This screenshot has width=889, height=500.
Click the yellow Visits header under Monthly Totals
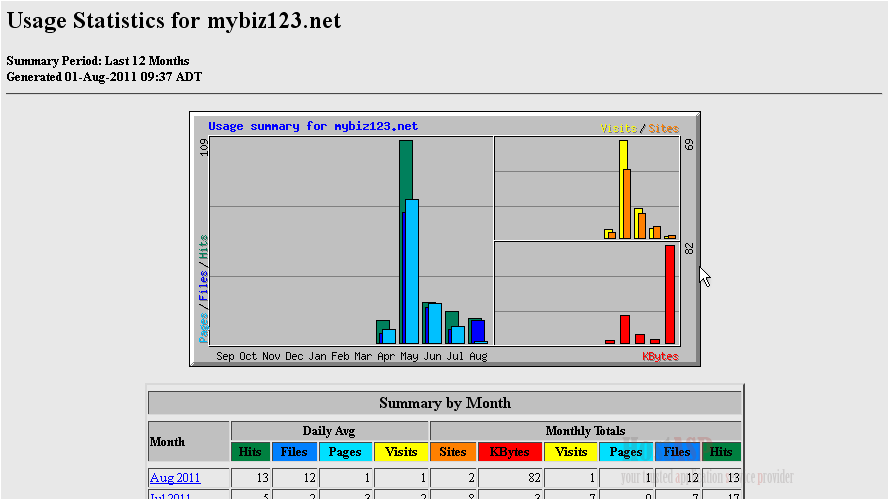571,452
